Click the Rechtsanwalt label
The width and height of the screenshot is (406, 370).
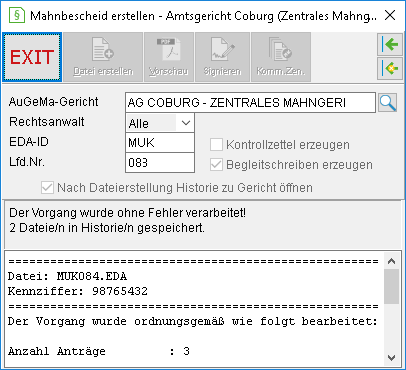coord(47,122)
